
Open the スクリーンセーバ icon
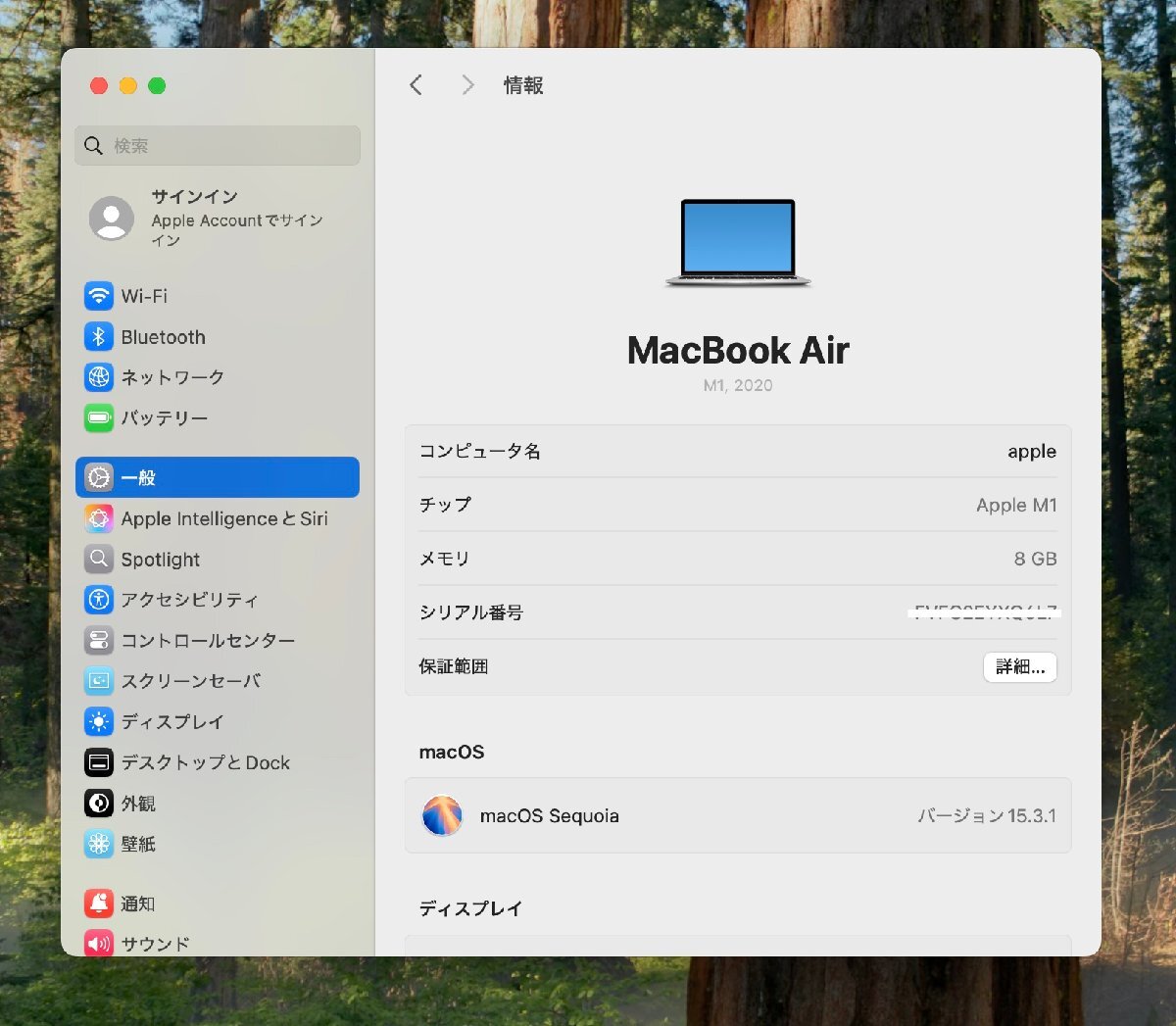coord(99,681)
